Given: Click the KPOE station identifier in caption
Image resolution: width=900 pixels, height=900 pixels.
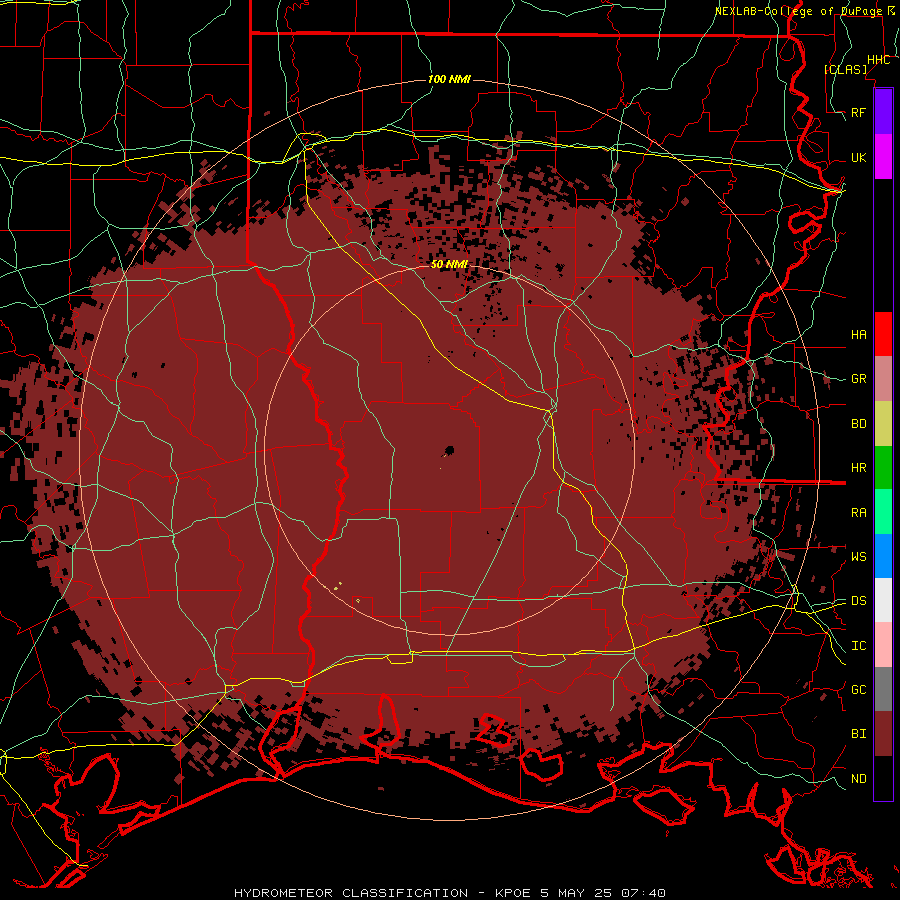Looking at the screenshot, I should pos(515,893).
